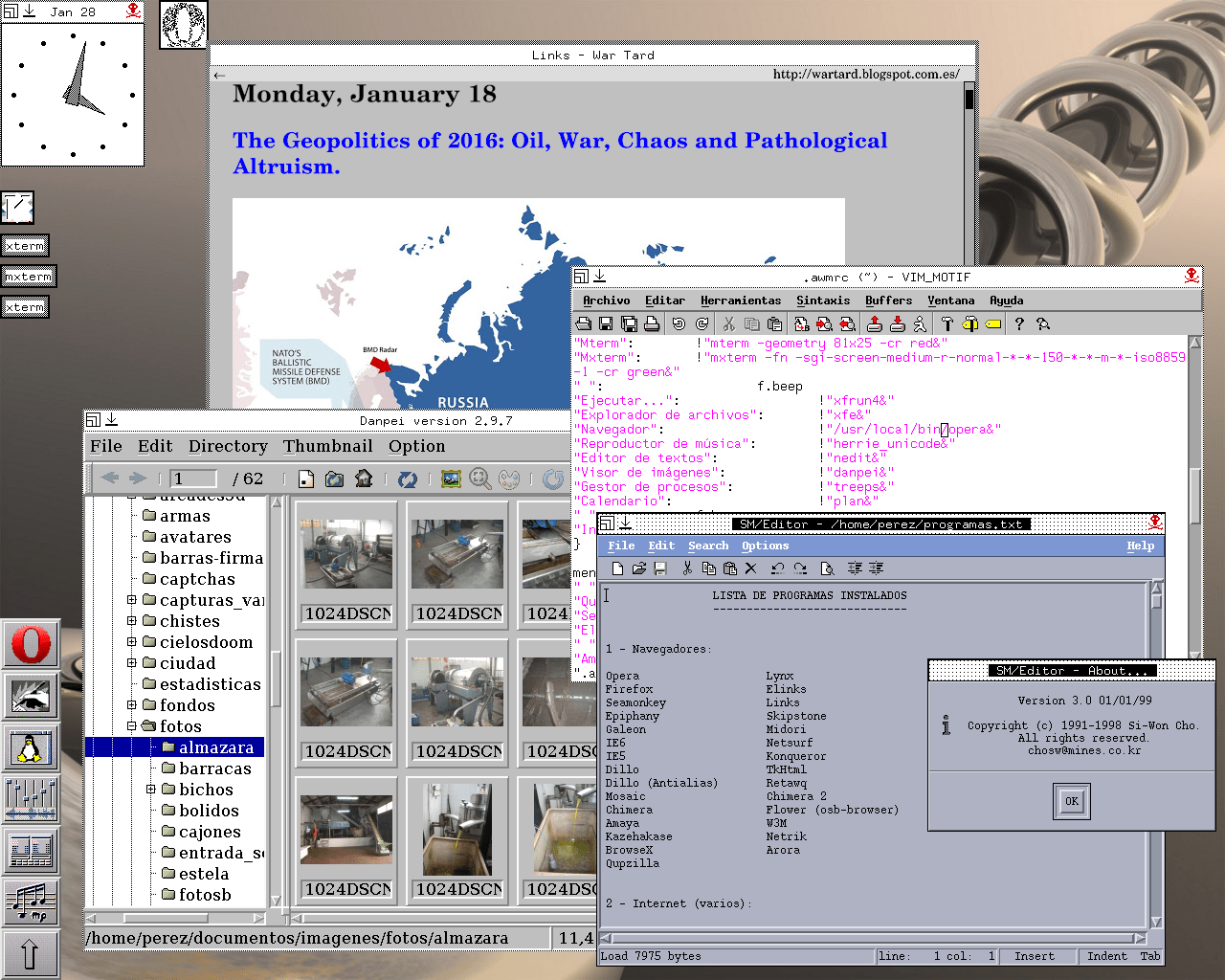Expand the bichos subfolder node
This screenshot has width=1225, height=980.
[151, 790]
